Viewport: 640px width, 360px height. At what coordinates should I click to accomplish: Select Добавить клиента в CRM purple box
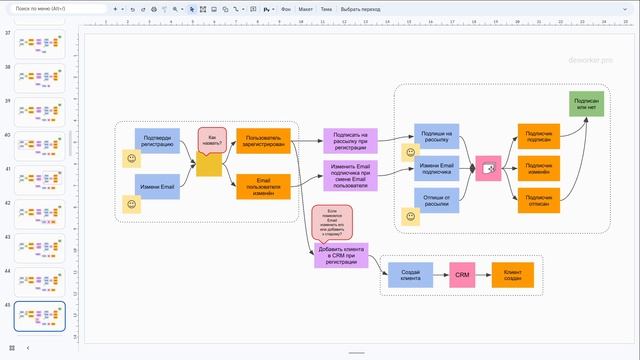[341, 256]
